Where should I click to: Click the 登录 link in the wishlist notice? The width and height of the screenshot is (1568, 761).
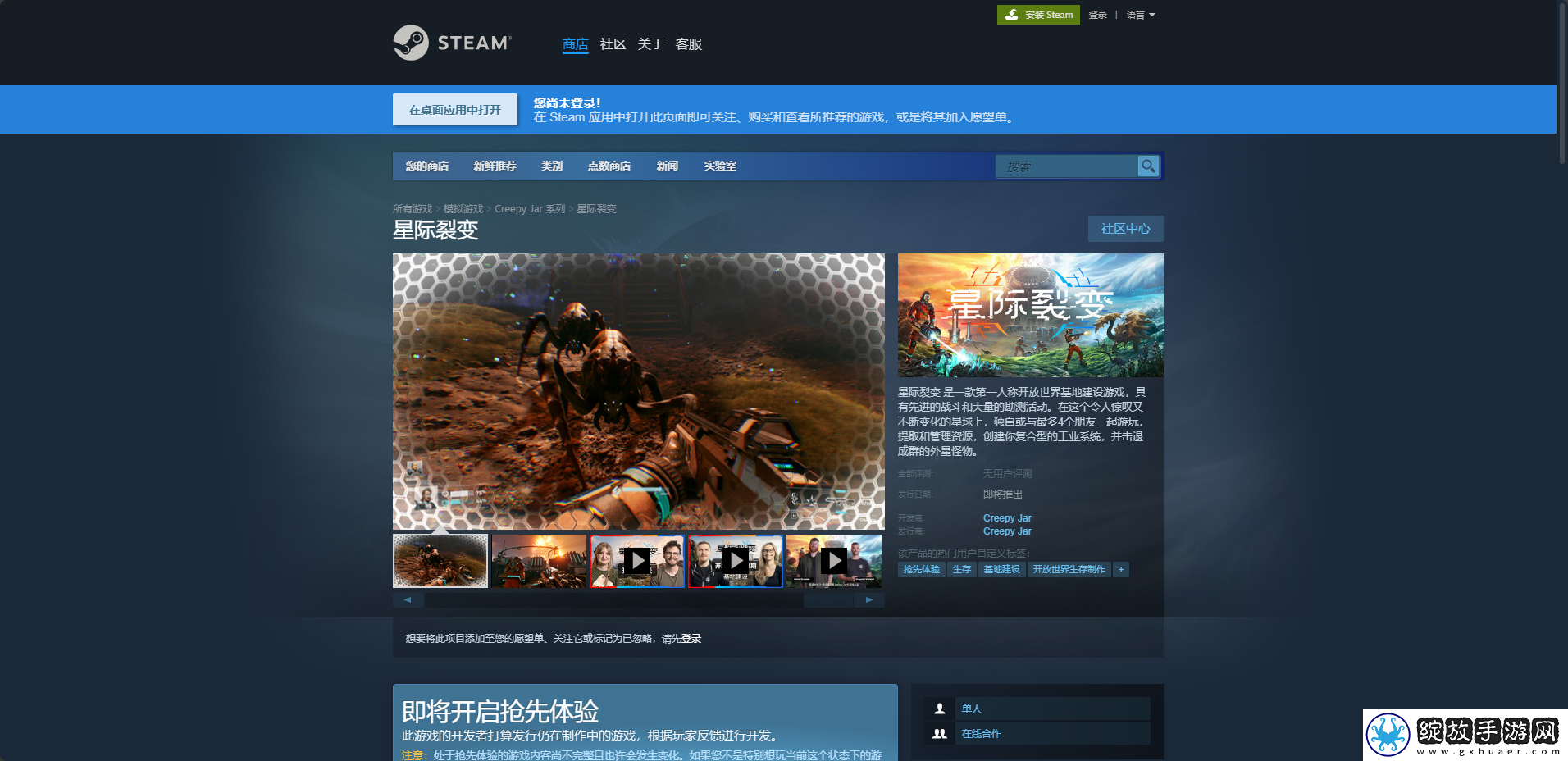[691, 639]
